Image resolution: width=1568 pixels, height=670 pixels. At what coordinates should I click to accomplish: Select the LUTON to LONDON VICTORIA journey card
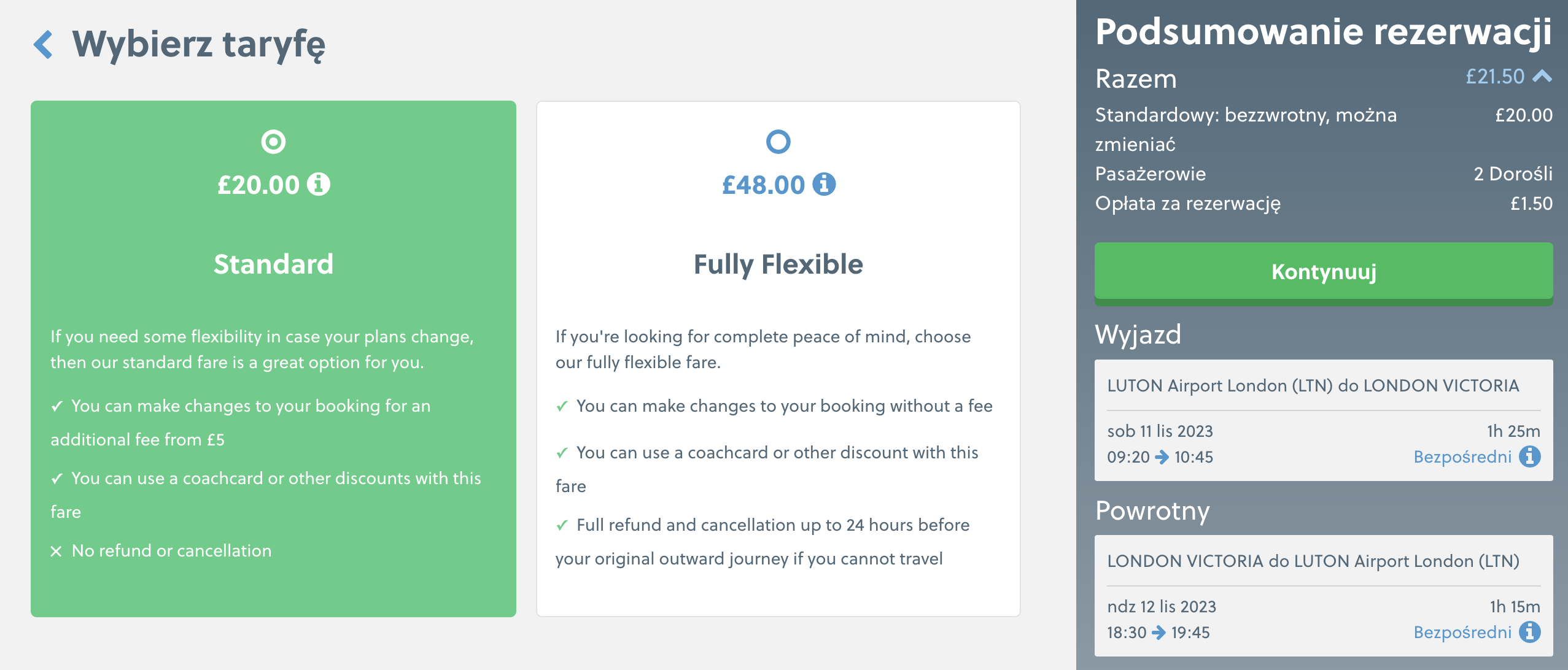click(1324, 420)
